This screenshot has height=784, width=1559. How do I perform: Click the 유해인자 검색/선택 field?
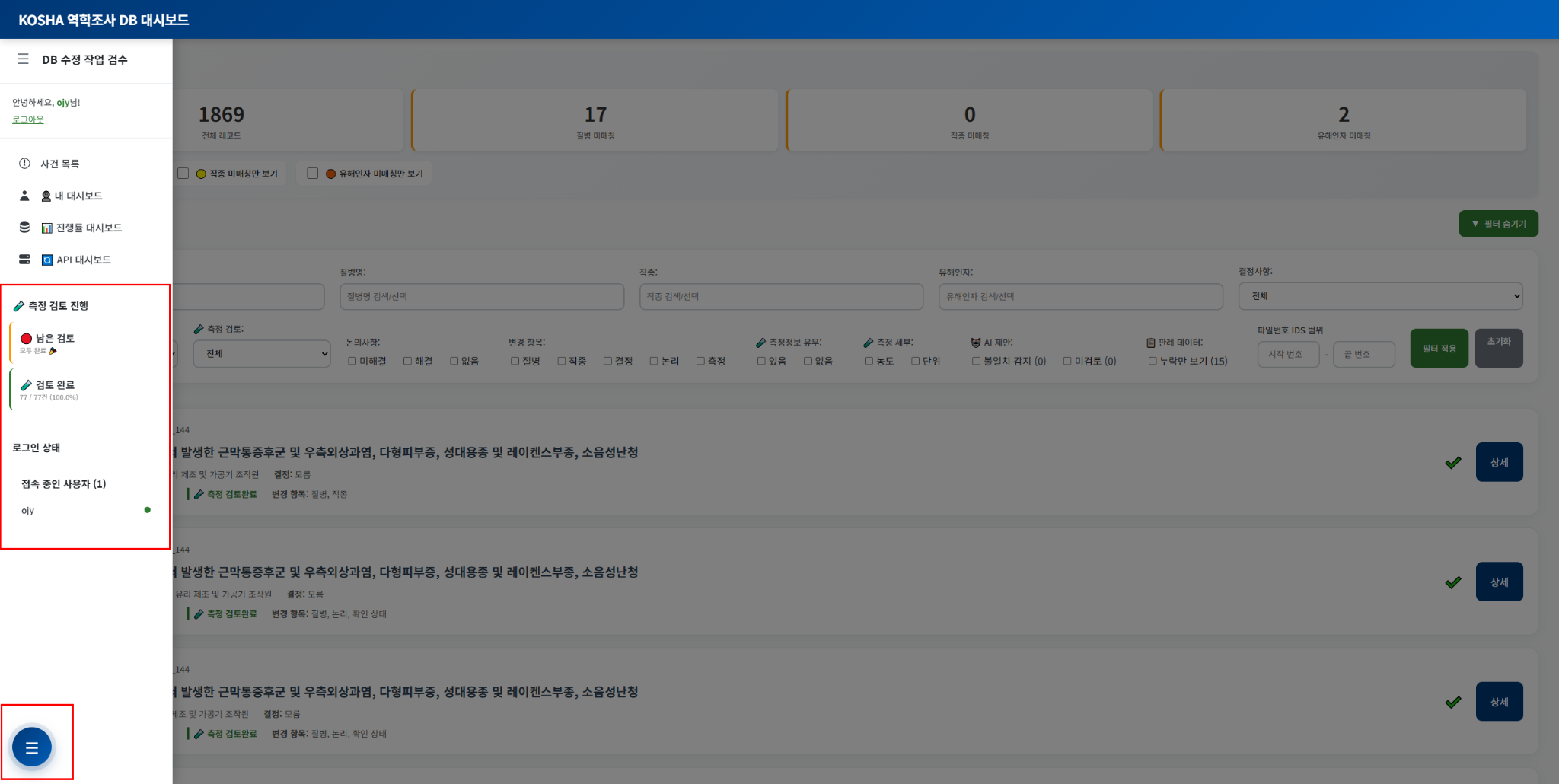(1081, 296)
